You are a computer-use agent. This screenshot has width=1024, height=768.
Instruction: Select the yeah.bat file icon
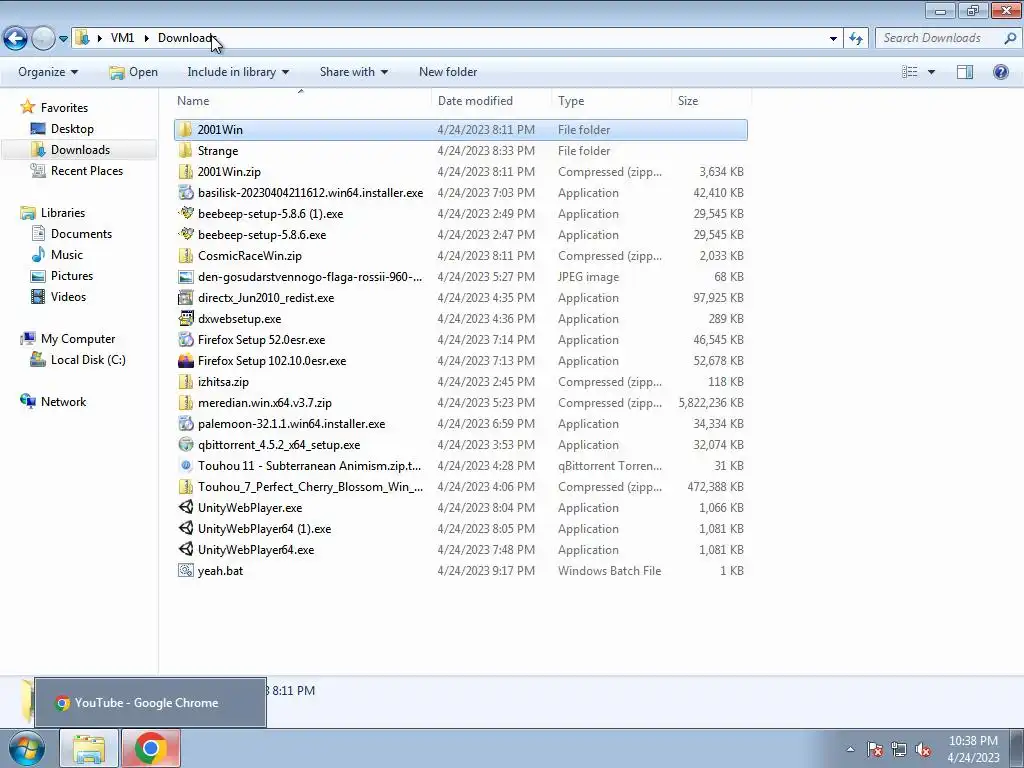click(185, 571)
